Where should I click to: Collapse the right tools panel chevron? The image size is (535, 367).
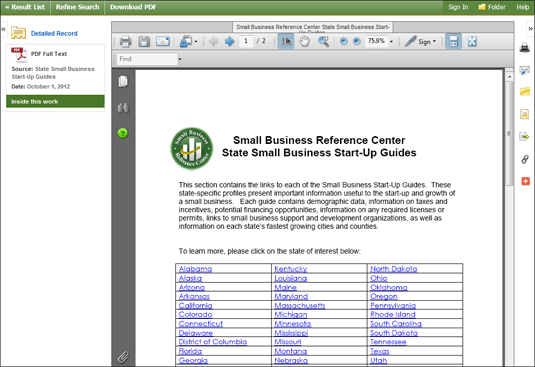tap(530, 29)
